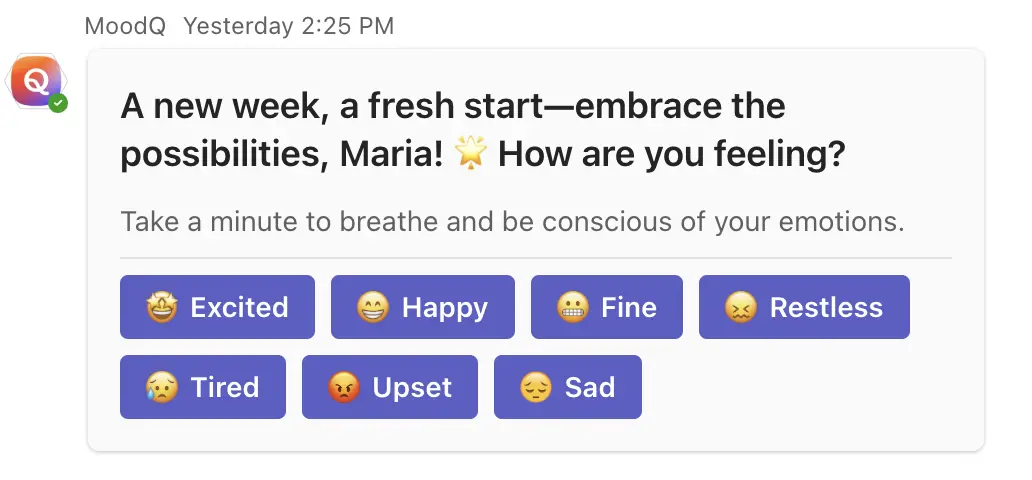Viewport: 1032px width, 480px height.
Task: Click the green checkmark badge on the avatar
Action: 59,103
